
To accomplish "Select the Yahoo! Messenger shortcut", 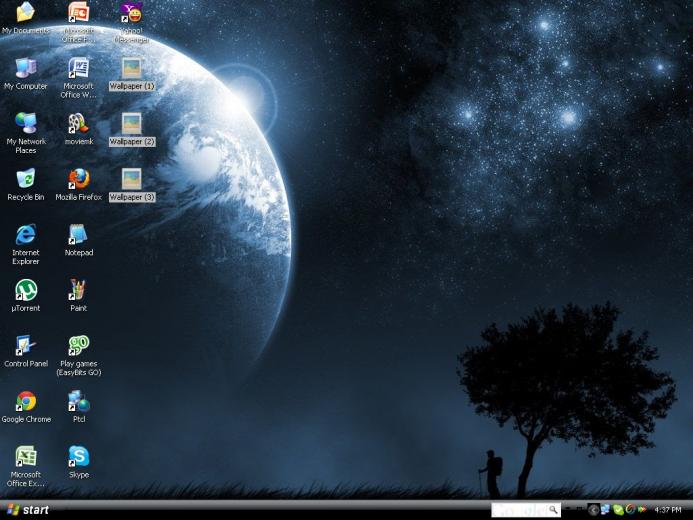I will point(132,22).
